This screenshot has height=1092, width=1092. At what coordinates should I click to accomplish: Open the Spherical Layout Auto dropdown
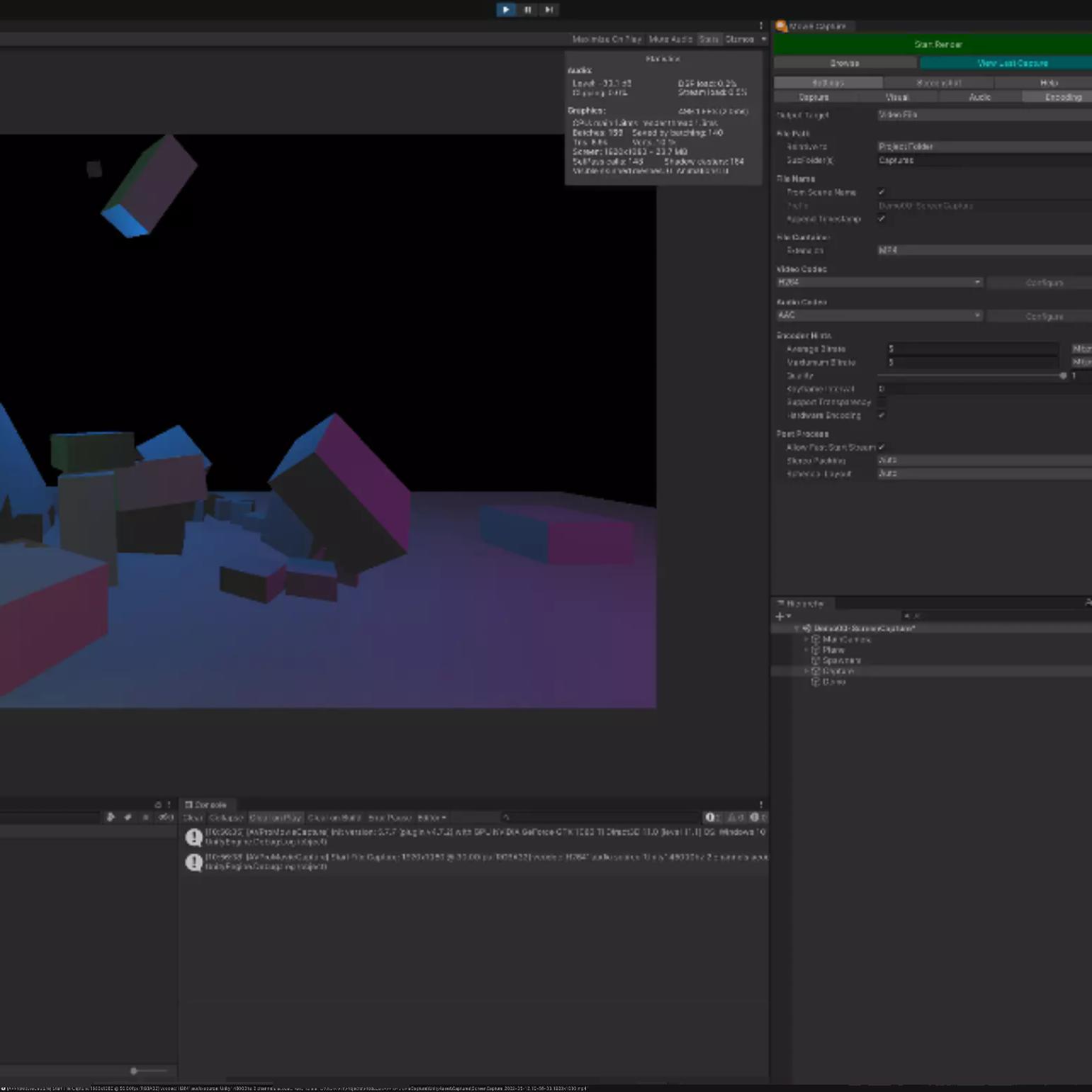(x=984, y=473)
